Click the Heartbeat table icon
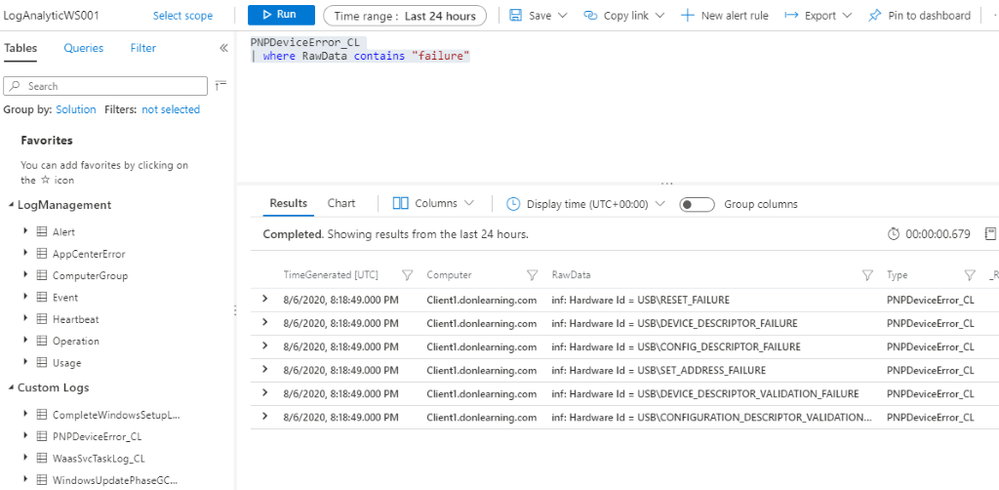This screenshot has width=999, height=490. pyautogui.click(x=42, y=319)
